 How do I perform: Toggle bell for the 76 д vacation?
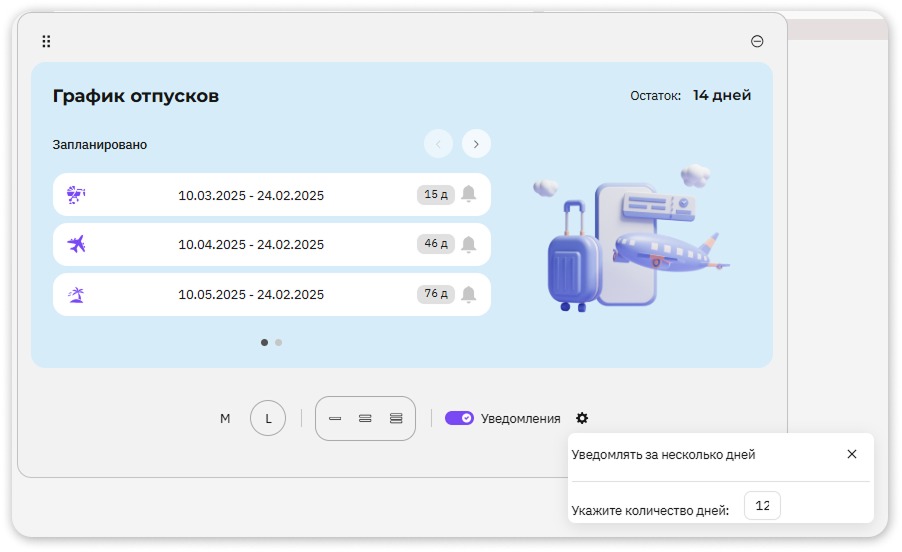point(469,294)
